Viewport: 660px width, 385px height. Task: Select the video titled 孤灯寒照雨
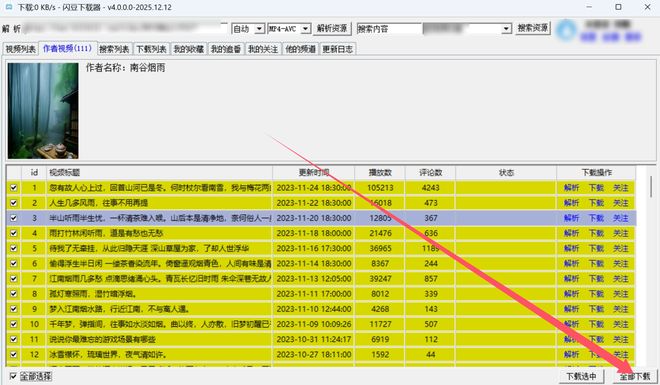point(93,294)
